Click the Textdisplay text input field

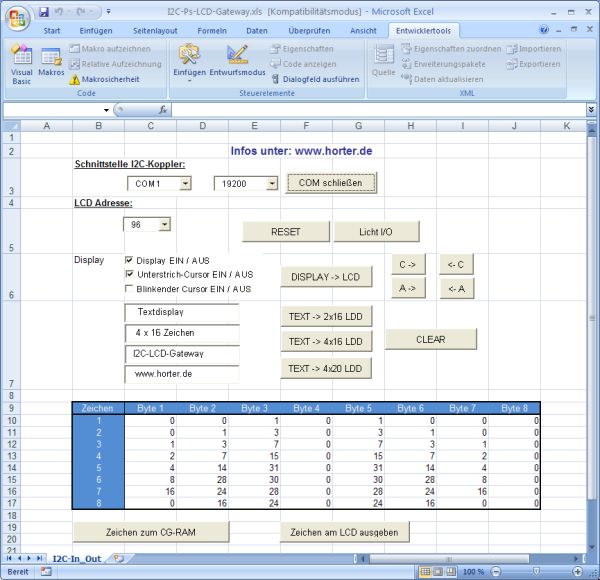(x=181, y=312)
